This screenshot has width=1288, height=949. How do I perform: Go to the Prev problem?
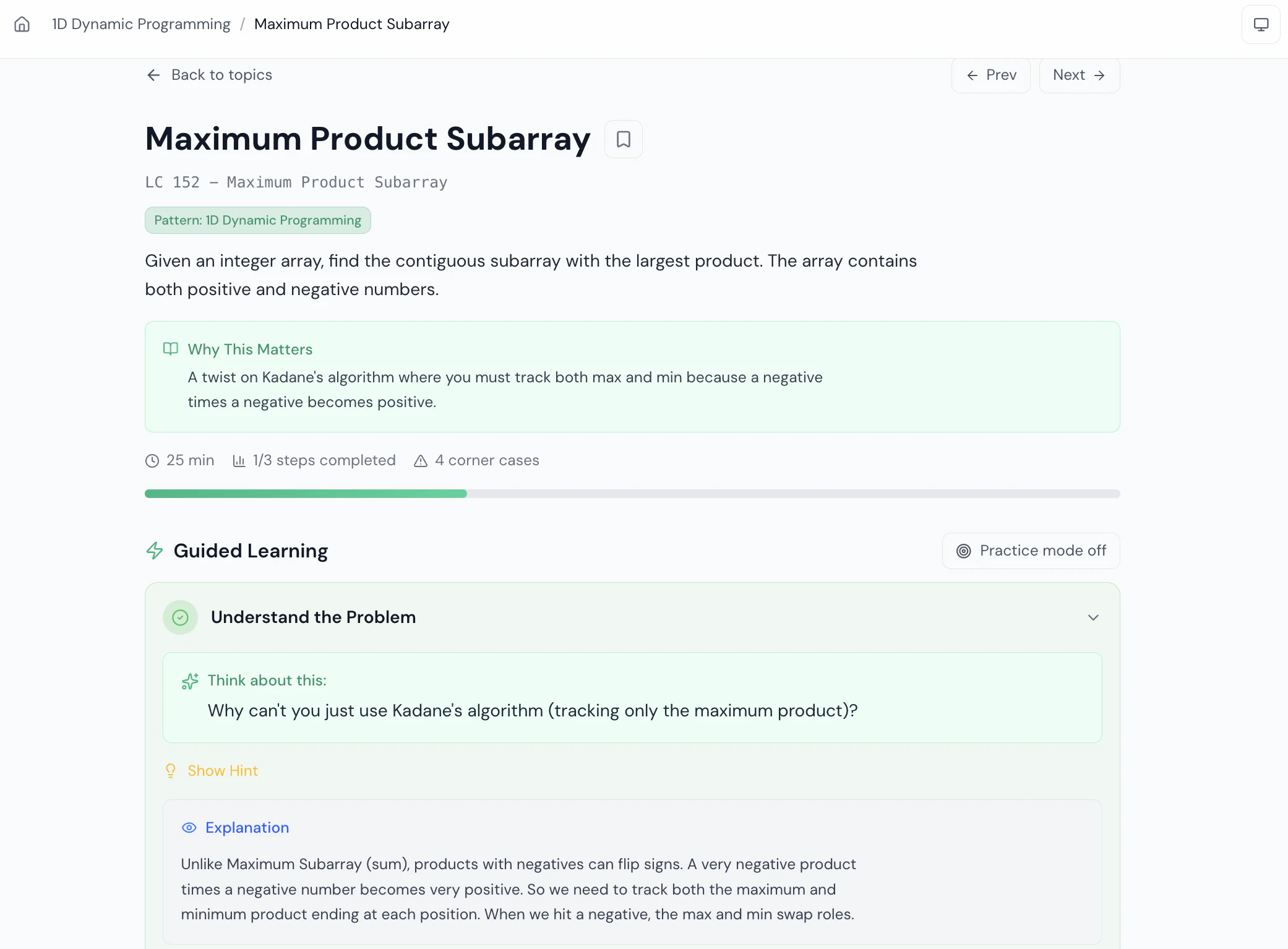pos(990,75)
